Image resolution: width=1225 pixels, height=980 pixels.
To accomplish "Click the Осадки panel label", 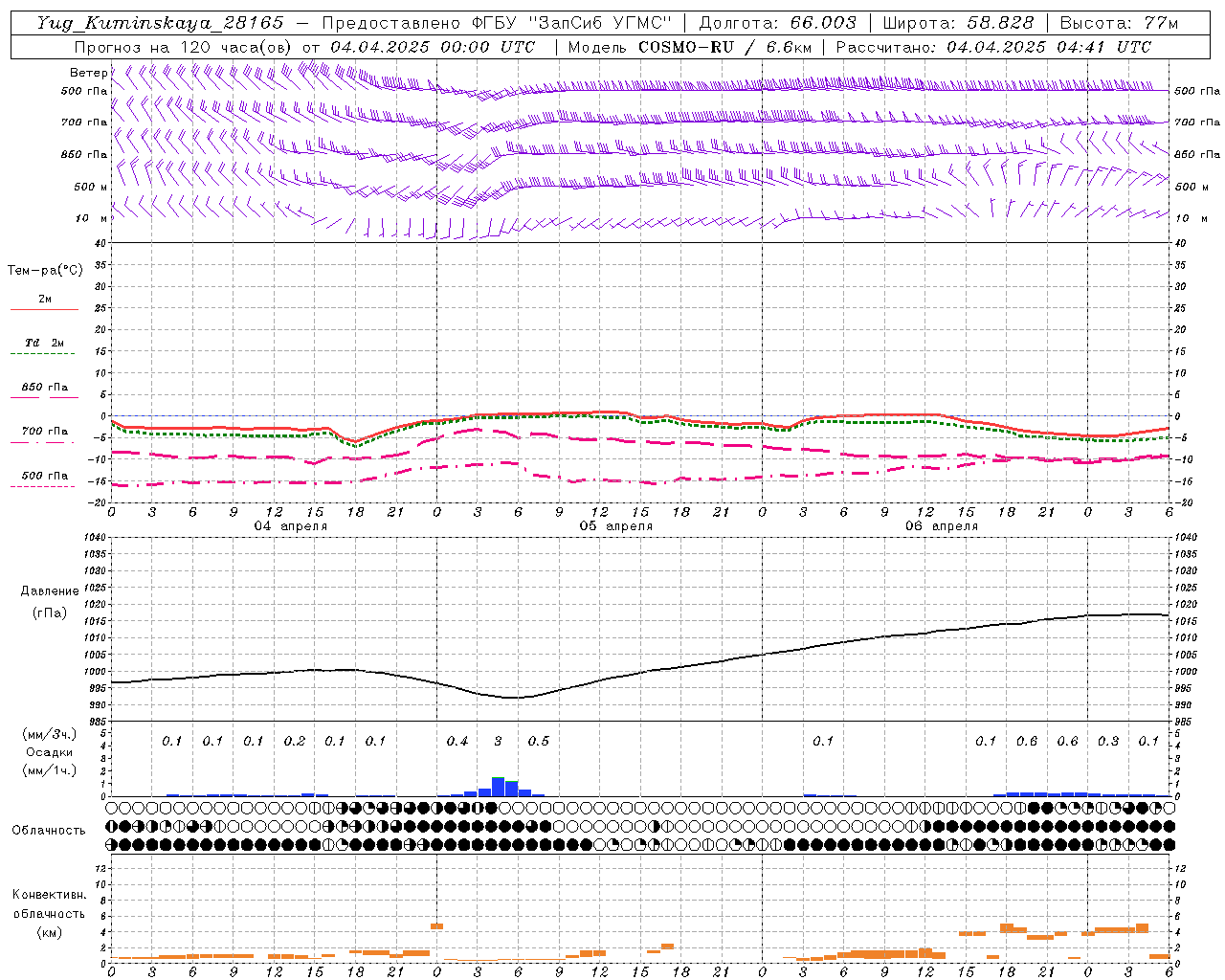I will tap(50, 752).
